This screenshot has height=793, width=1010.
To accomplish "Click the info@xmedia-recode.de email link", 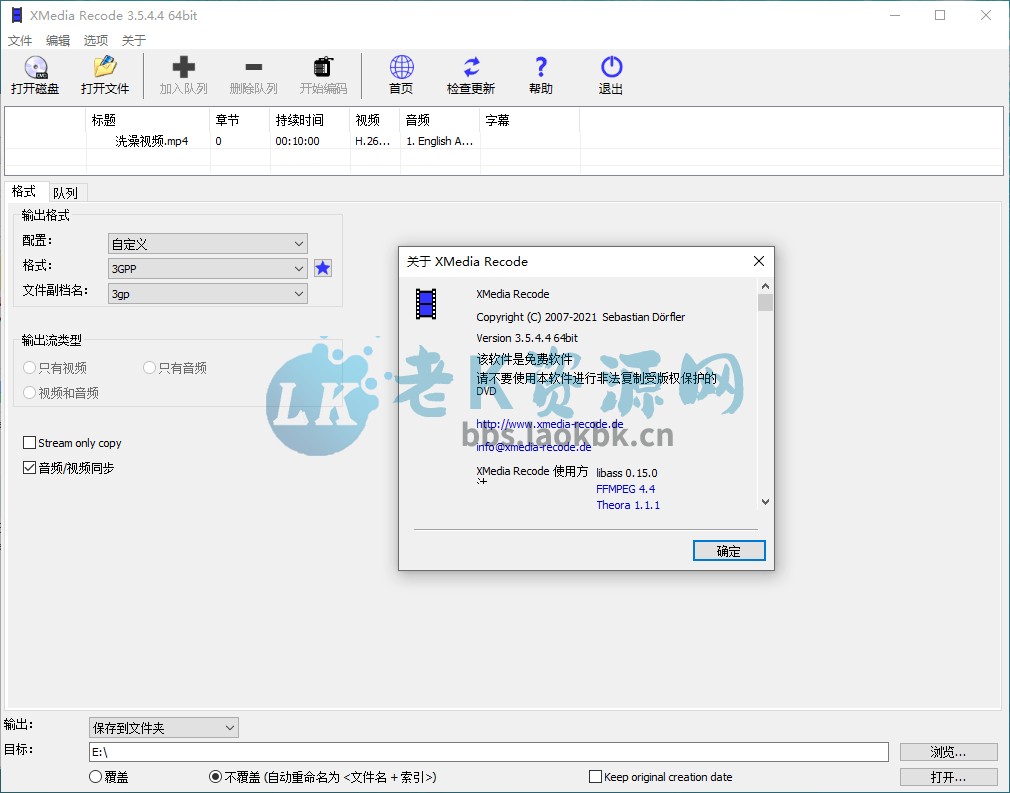I will click(533, 446).
